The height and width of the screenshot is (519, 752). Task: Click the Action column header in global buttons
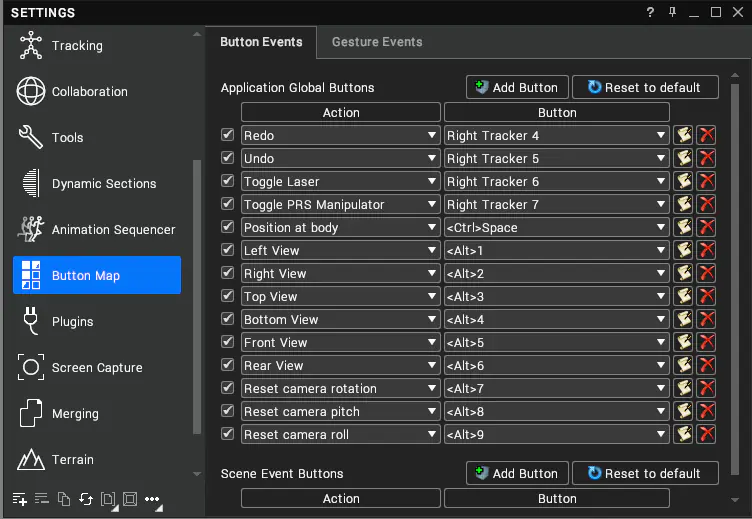341,112
